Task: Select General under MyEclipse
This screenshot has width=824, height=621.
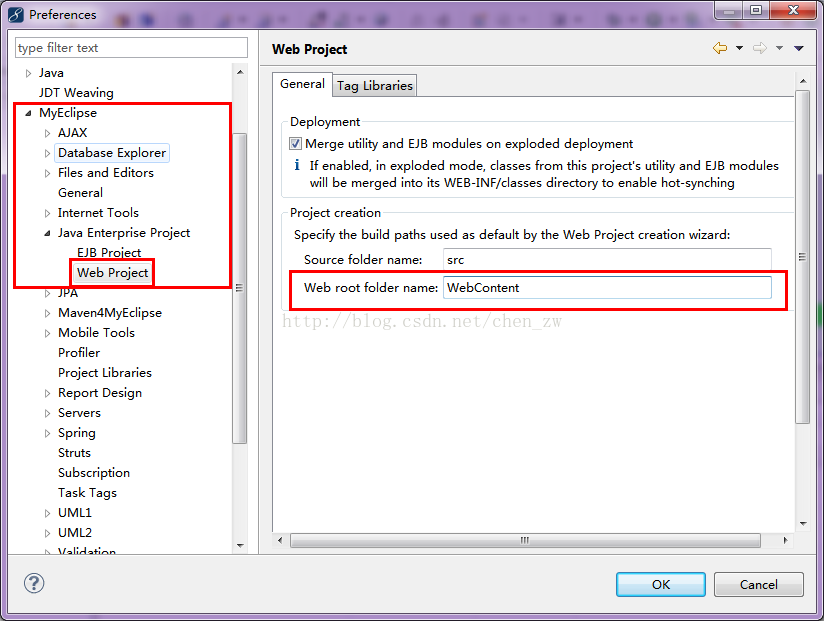Action: point(80,193)
